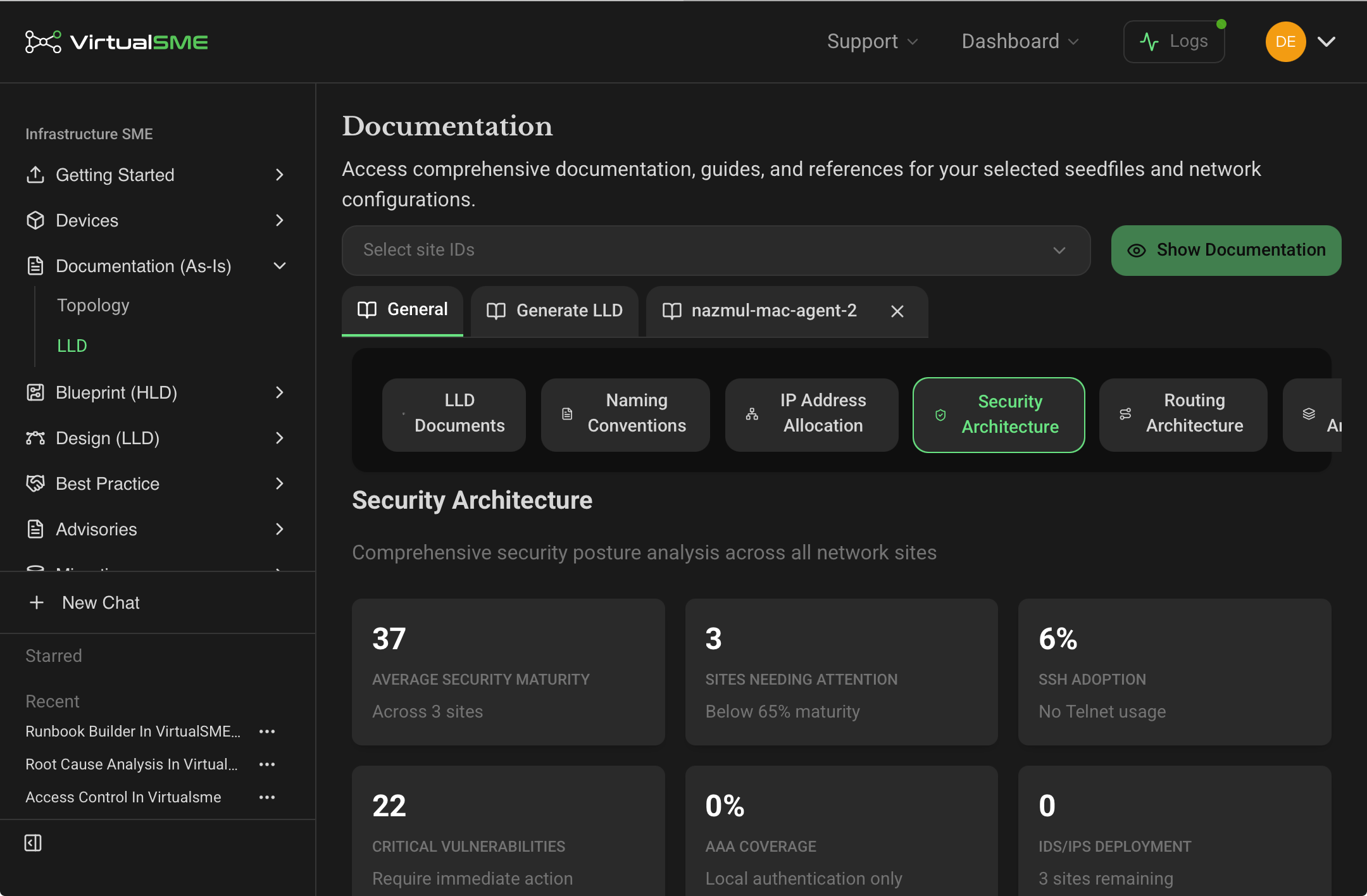Screen dimensions: 1367x896
Task: Start a New Chat
Action: tap(85, 602)
